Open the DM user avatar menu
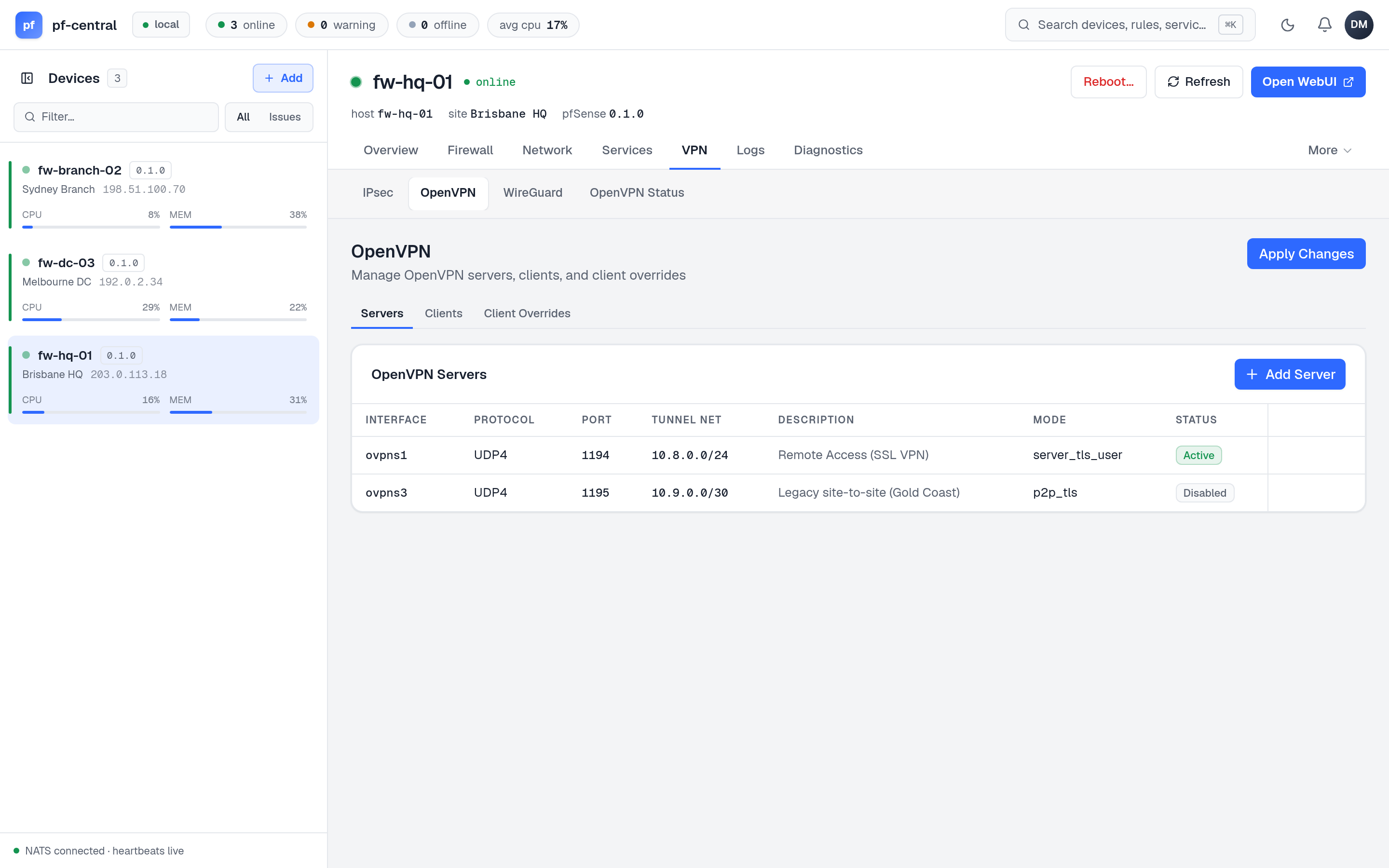Screen dimensions: 1389x868 click(x=1359, y=25)
